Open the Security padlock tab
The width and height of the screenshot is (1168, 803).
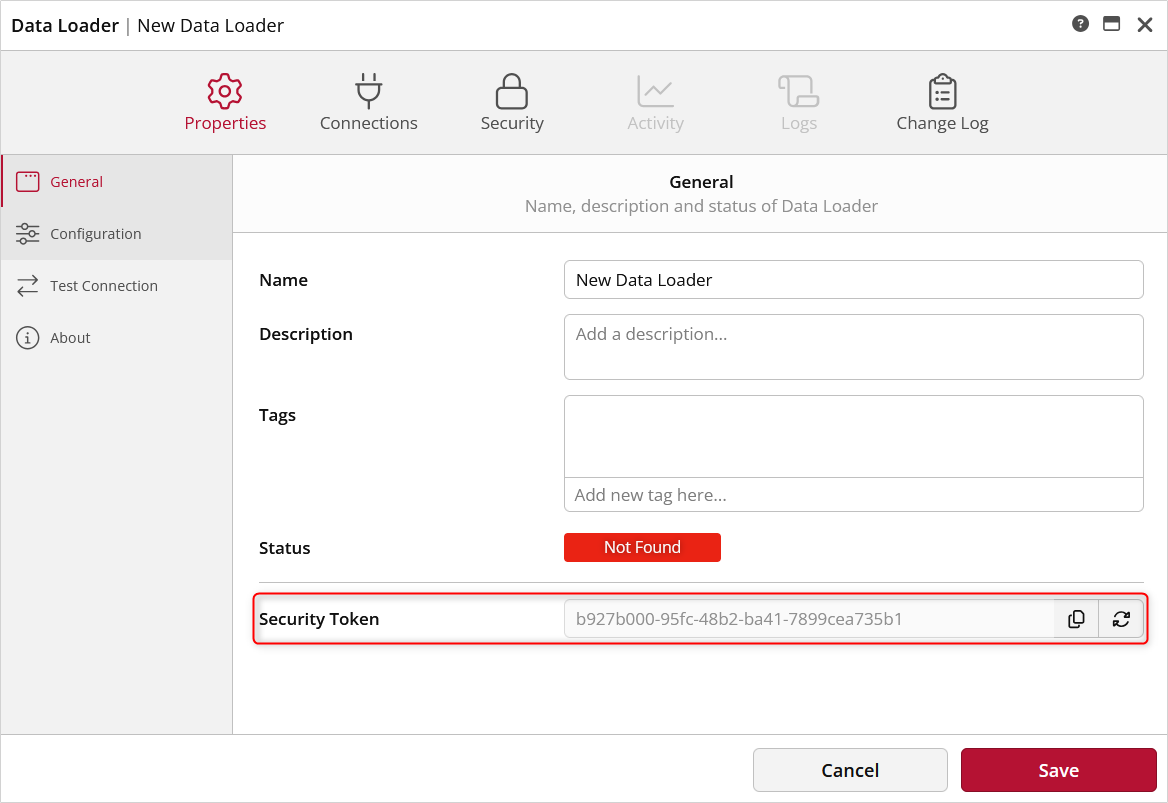(512, 103)
